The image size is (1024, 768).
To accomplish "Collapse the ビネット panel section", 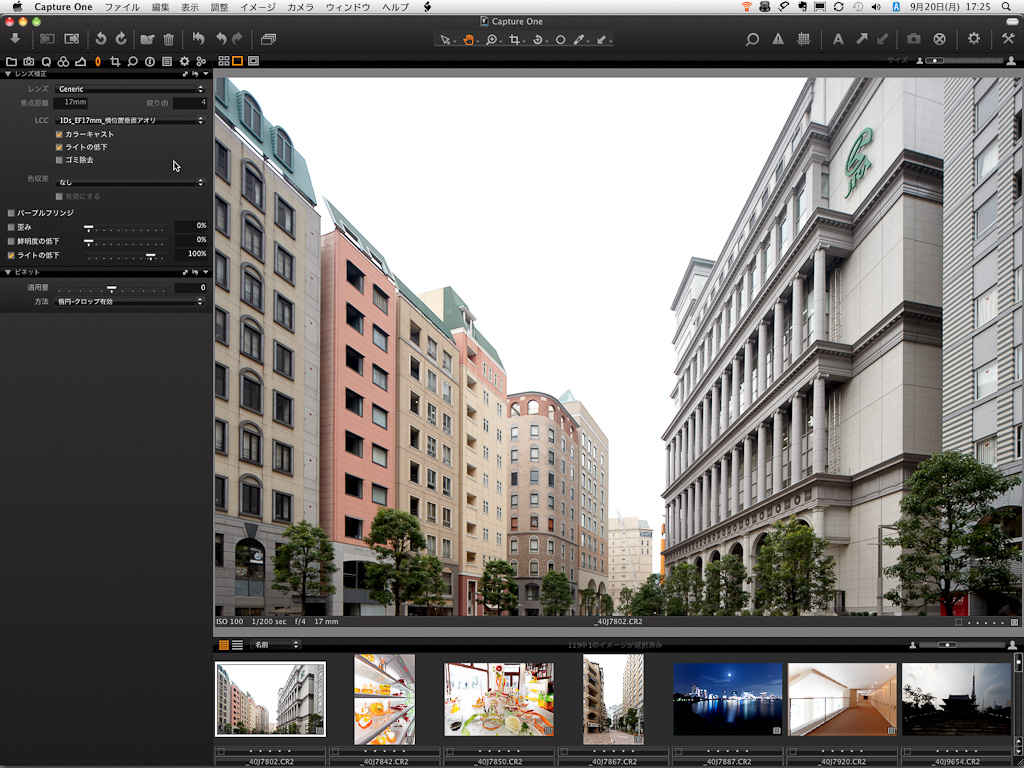I will tap(9, 272).
